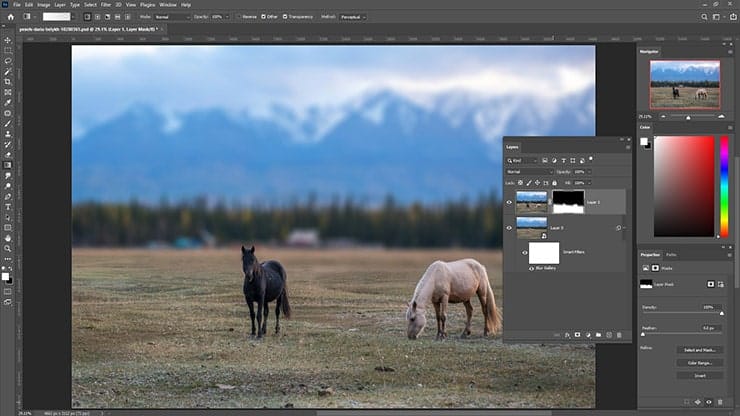Viewport: 740px width, 416px height.
Task: Choose the linear gradient style icon
Action: (x=87, y=17)
